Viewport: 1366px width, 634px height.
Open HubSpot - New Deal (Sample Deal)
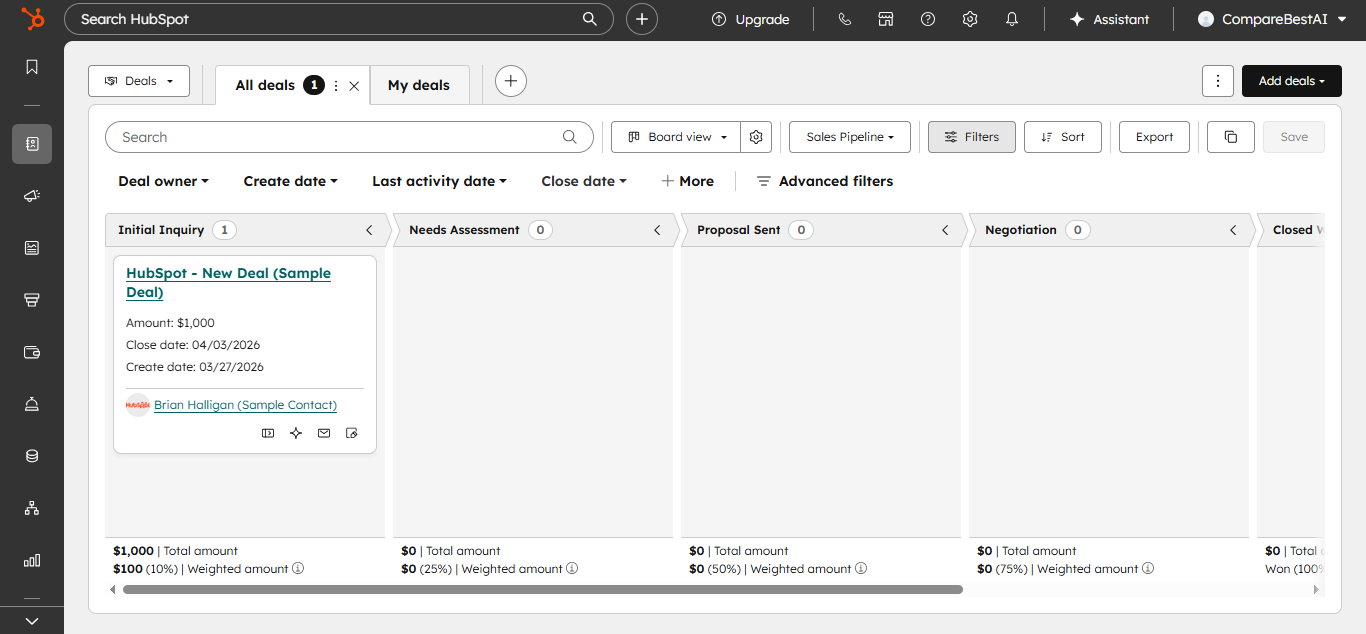pyautogui.click(x=228, y=283)
